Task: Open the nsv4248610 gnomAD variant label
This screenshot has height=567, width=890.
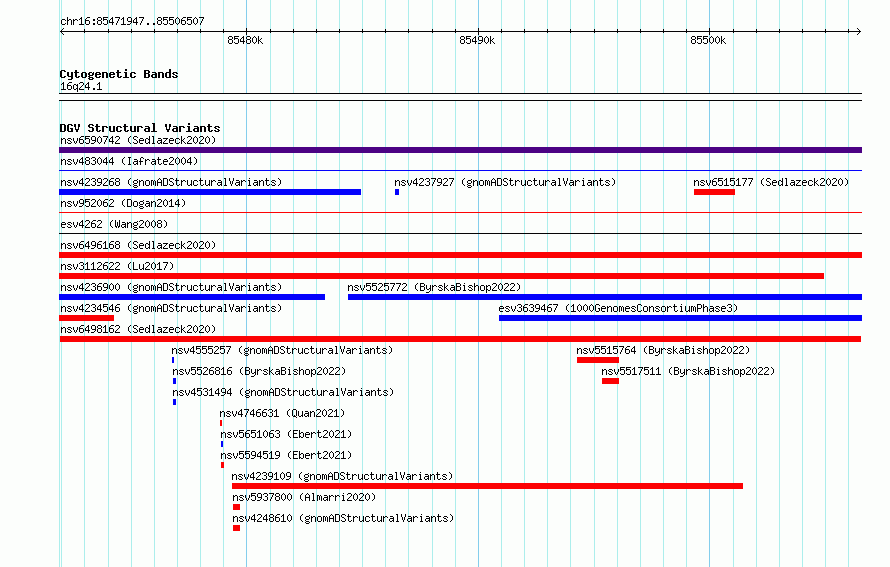Action: point(343,518)
